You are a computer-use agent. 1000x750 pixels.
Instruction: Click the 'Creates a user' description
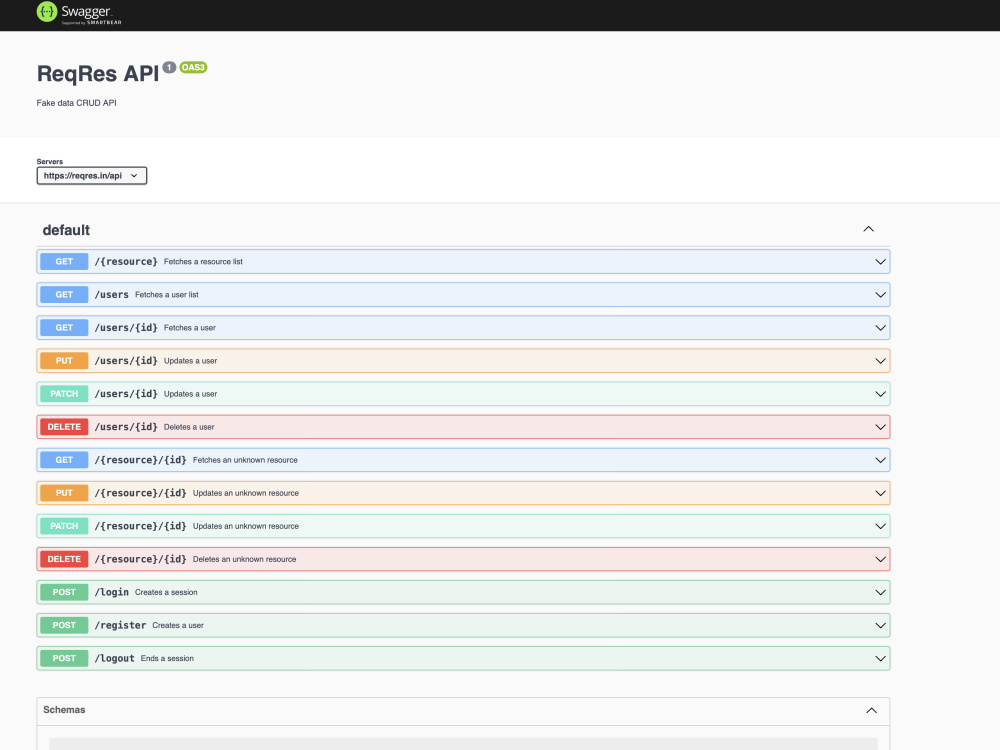[x=177, y=626]
